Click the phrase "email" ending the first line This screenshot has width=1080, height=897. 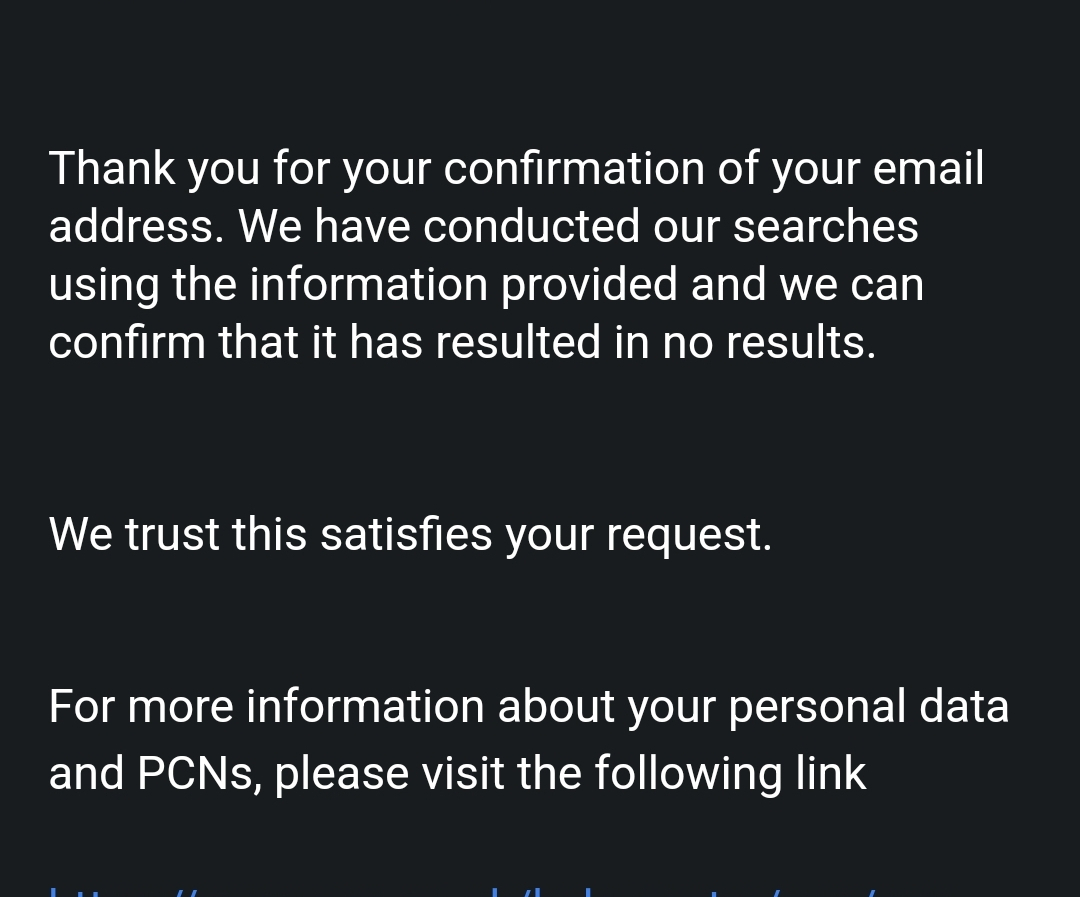tap(928, 168)
